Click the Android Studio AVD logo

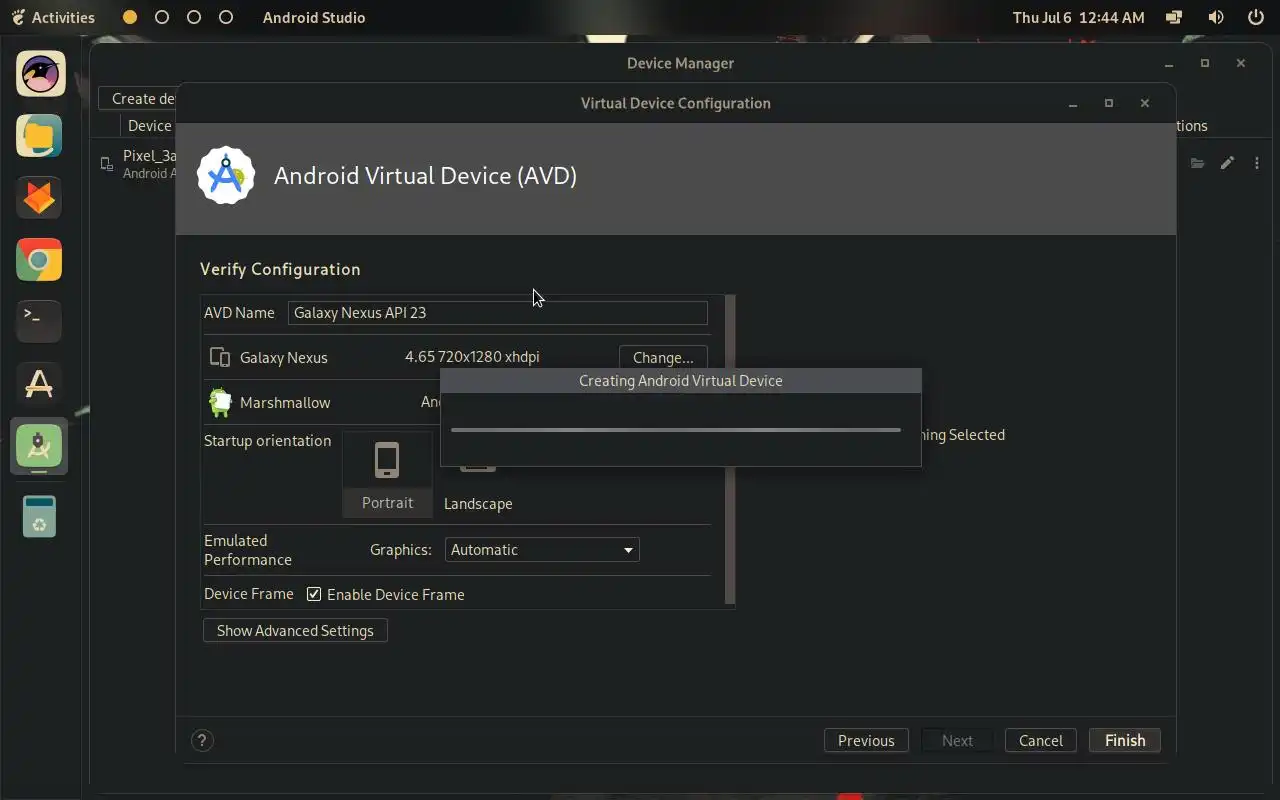[226, 176]
